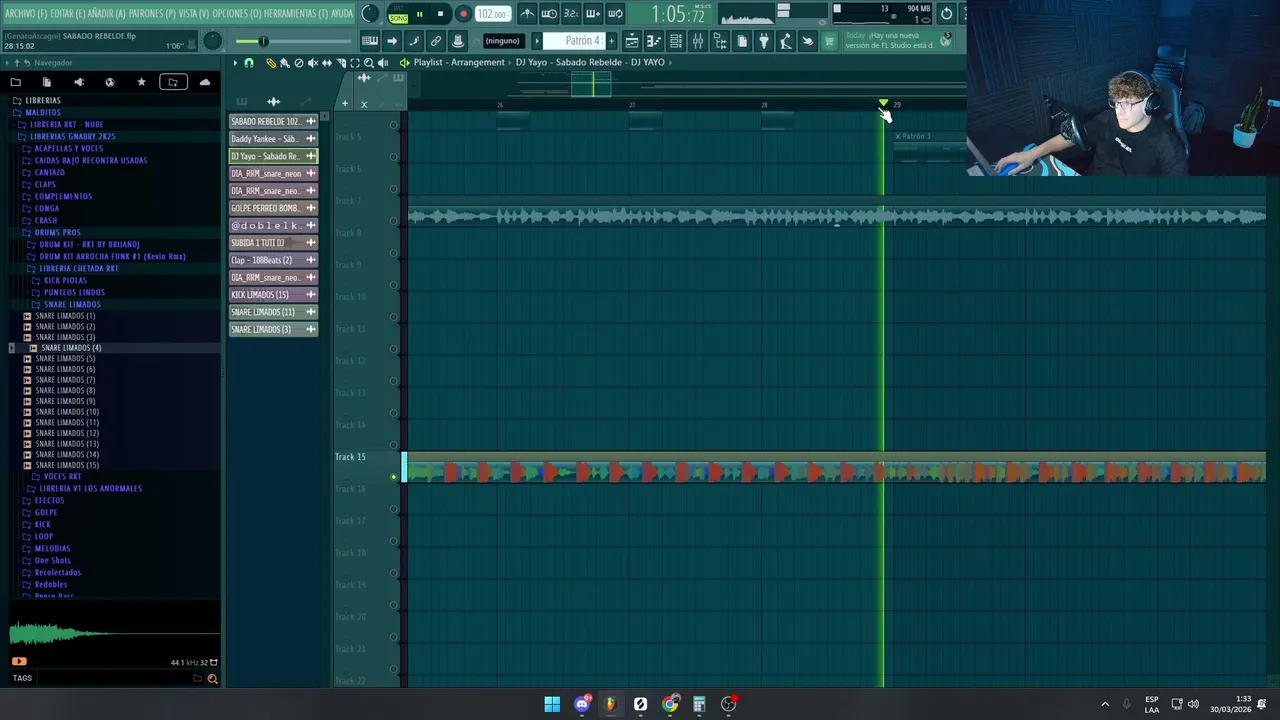Toggle the 3-2-1 countdown before recording
The image size is (1280, 720).
point(571,14)
